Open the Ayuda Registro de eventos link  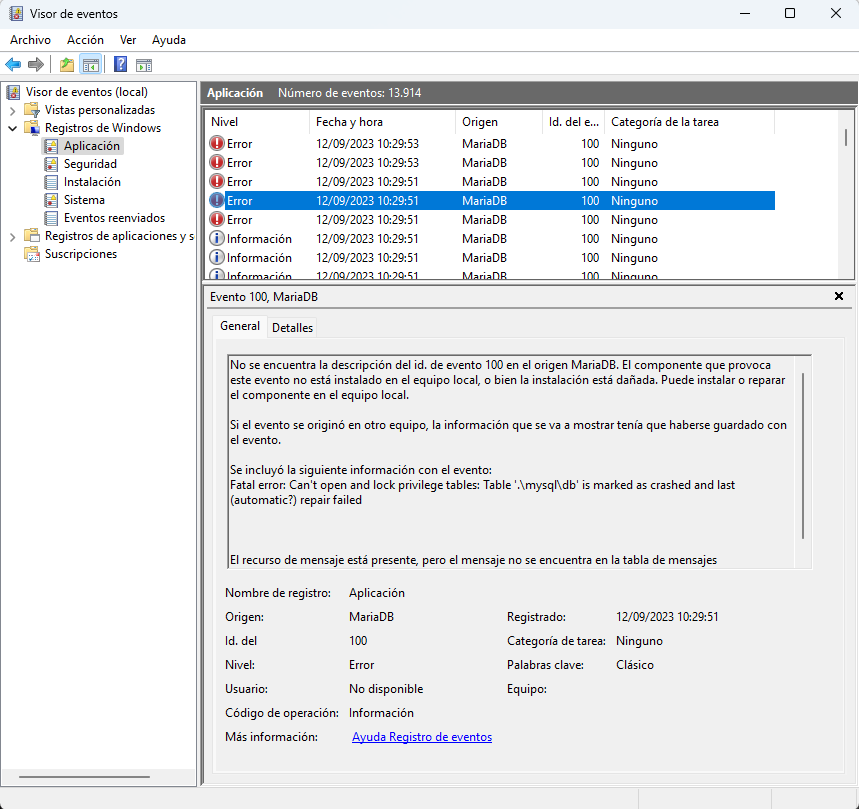[x=421, y=737]
